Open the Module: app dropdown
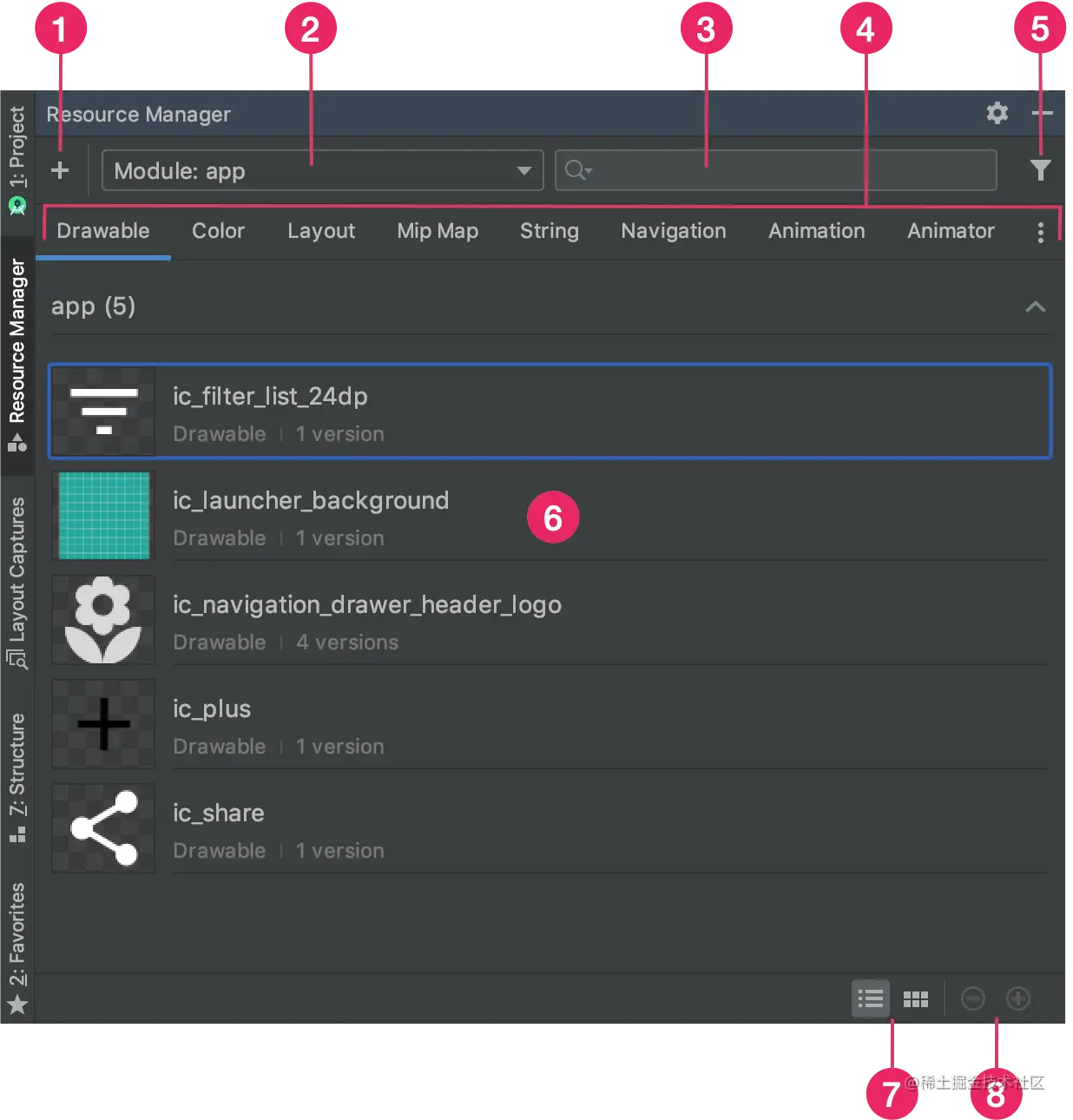The width and height of the screenshot is (1073, 1120). tap(321, 170)
